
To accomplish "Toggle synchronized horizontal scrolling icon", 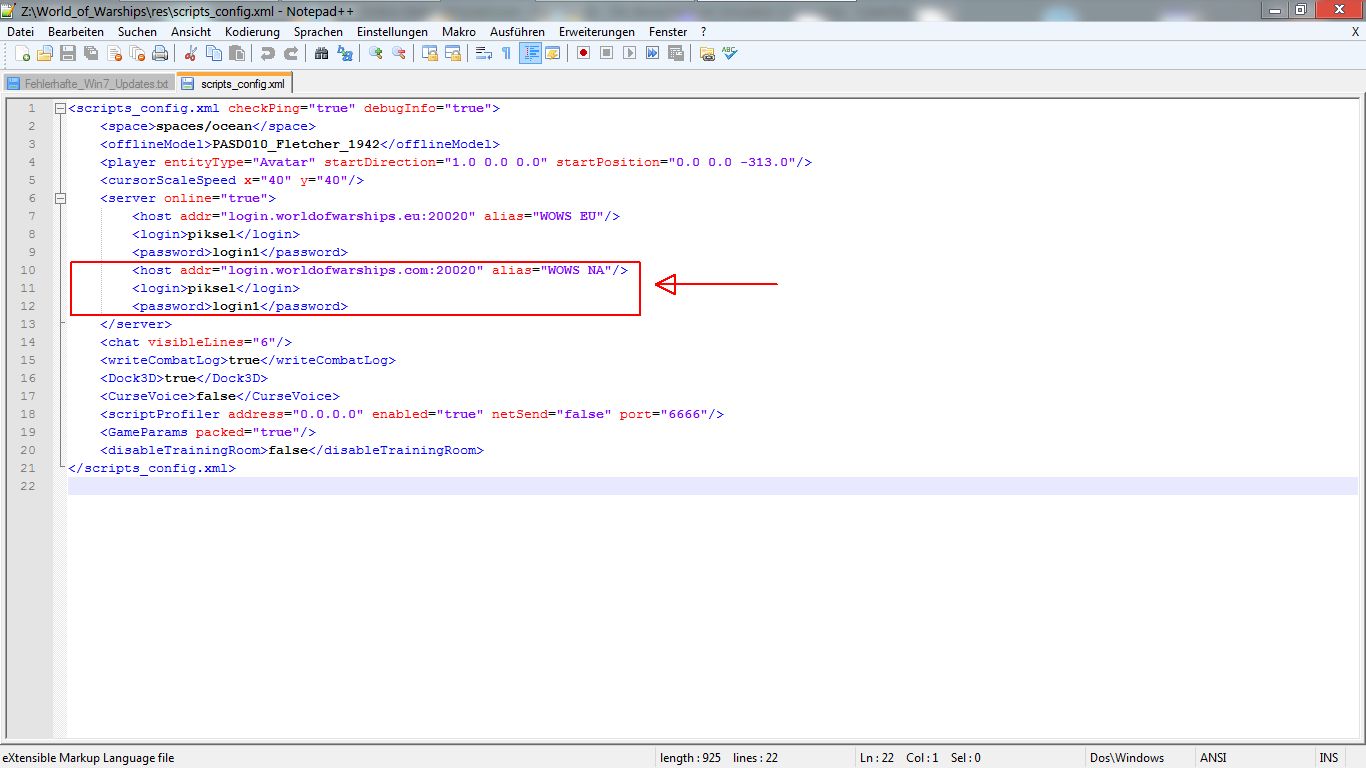I will [453, 53].
